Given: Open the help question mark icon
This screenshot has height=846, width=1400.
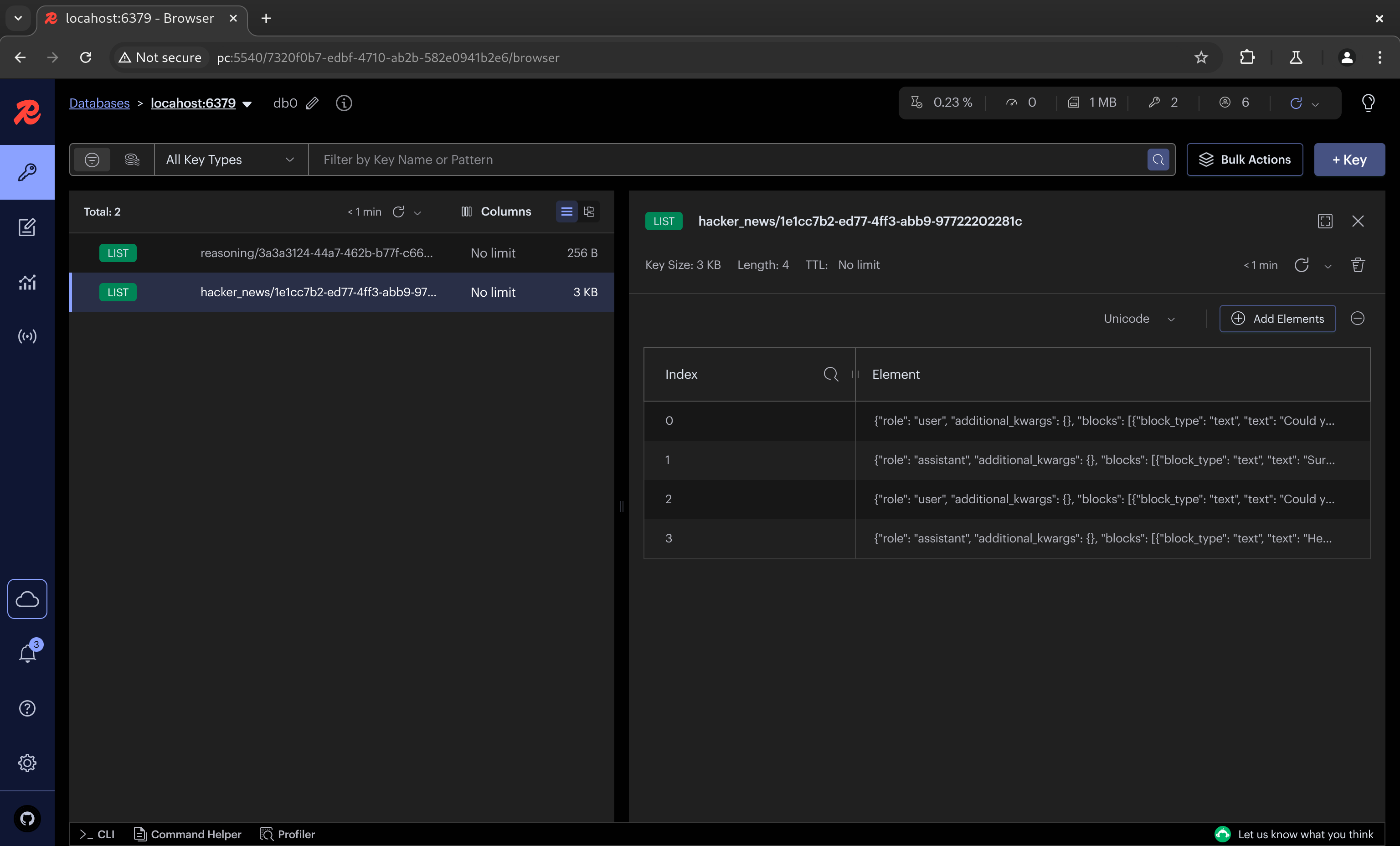Looking at the screenshot, I should click(x=27, y=708).
